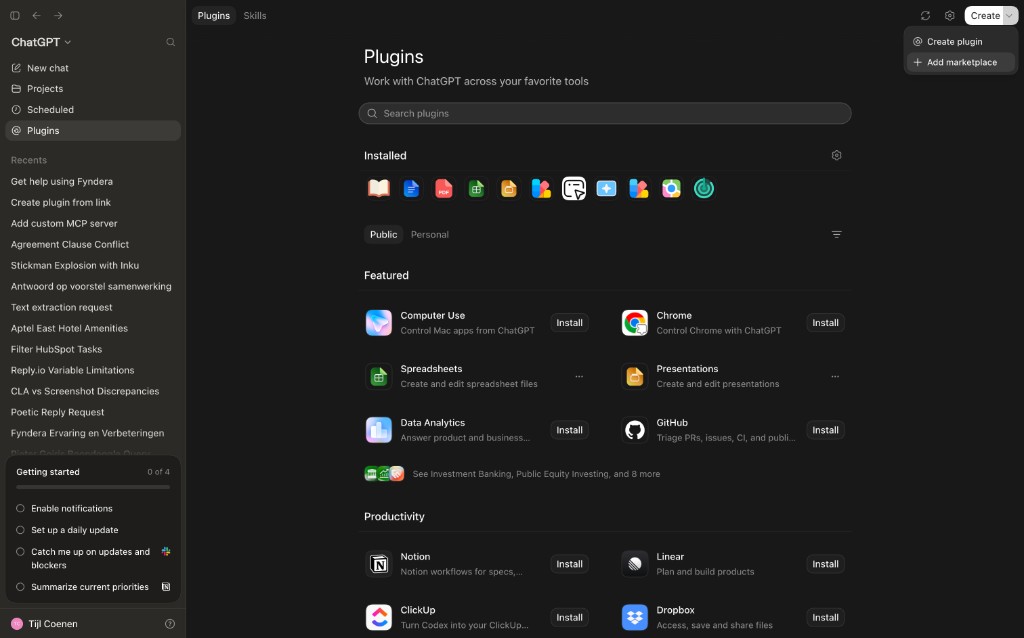This screenshot has height=638, width=1024.
Task: Install the Linear plugin
Action: click(x=825, y=564)
